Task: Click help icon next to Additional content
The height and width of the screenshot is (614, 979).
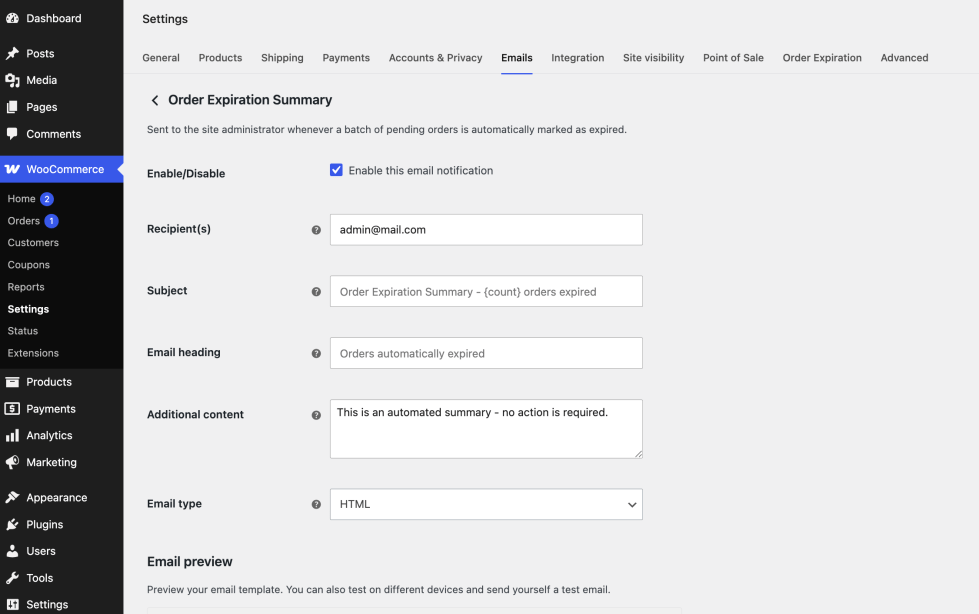Action: (316, 415)
